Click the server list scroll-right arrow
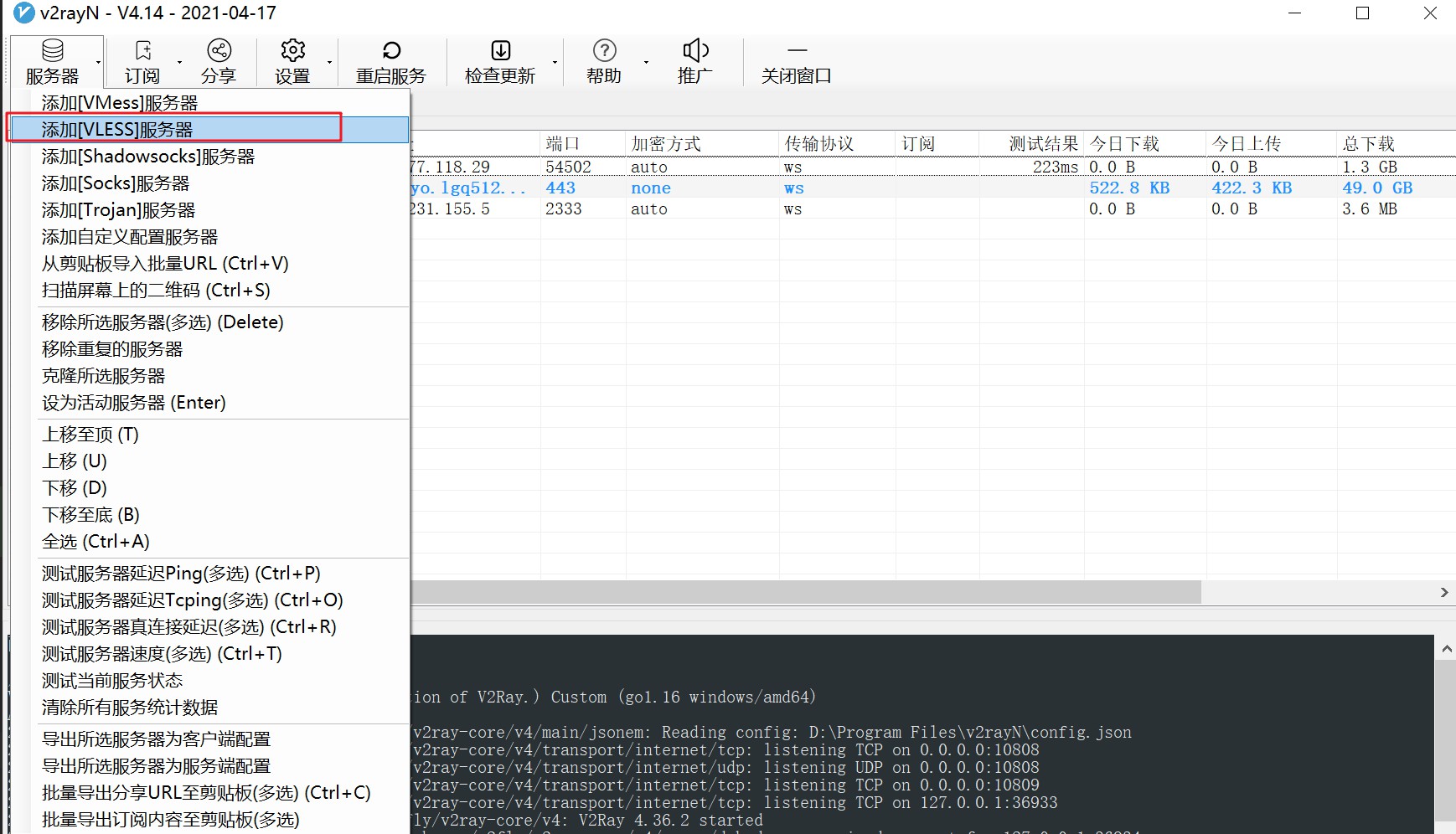Viewport: 1456px width, 834px height. click(1444, 592)
